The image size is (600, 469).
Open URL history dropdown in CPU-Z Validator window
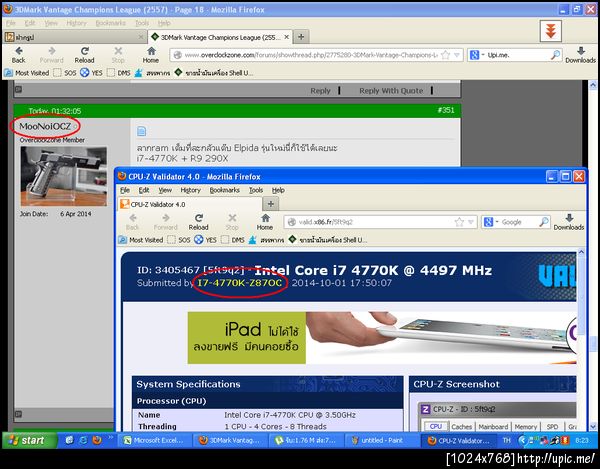[x=471, y=222]
